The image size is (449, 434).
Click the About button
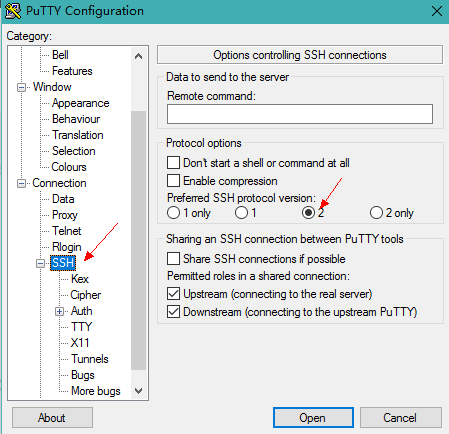[52, 417]
